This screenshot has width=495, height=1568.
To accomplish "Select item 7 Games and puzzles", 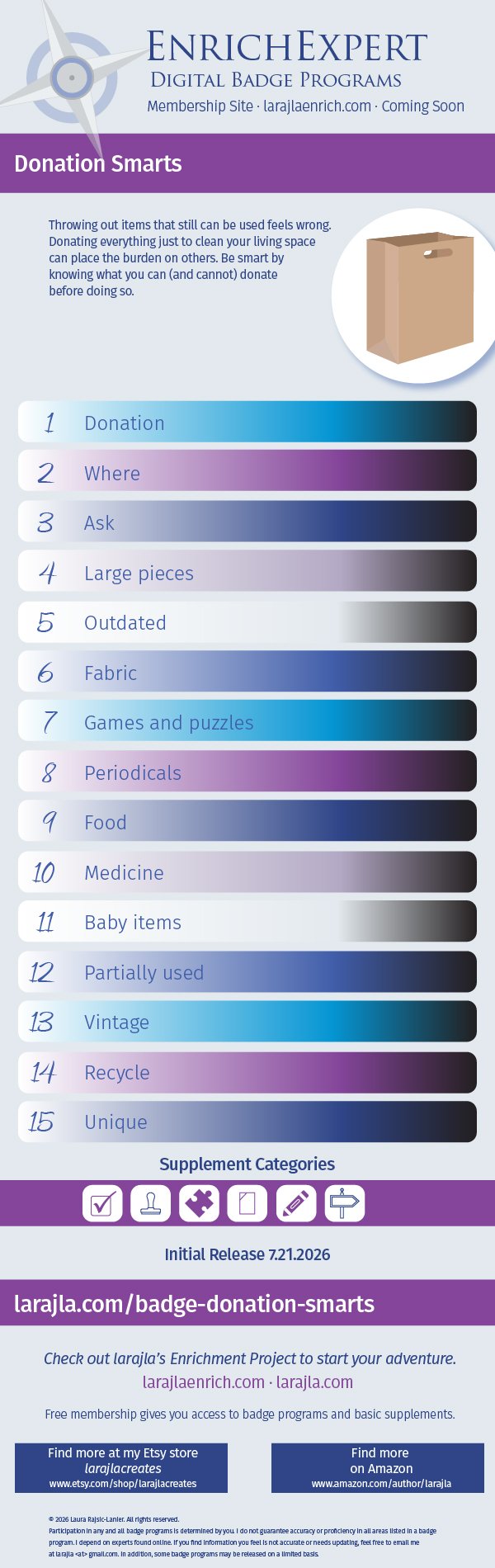I will [247, 721].
